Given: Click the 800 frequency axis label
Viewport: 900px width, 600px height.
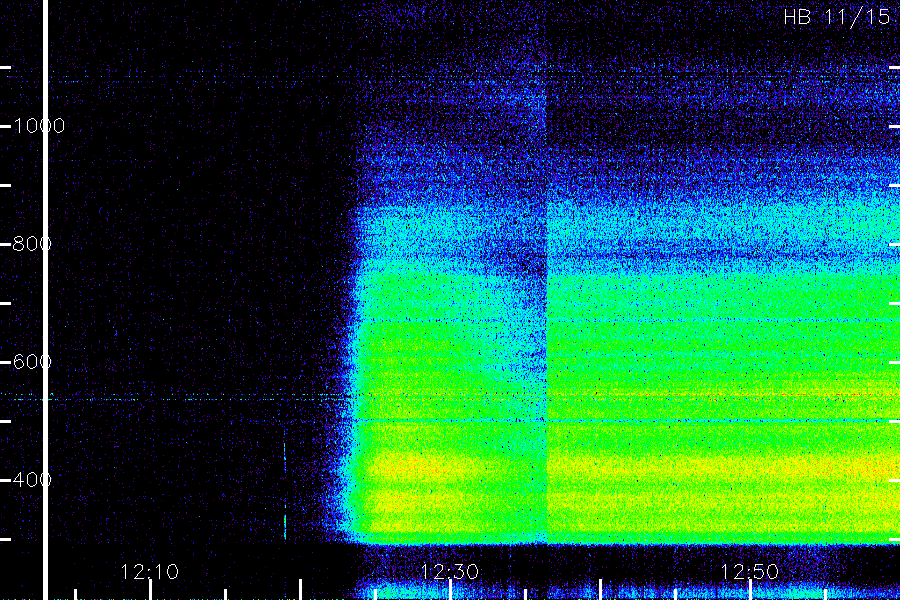Looking at the screenshot, I should [x=32, y=243].
